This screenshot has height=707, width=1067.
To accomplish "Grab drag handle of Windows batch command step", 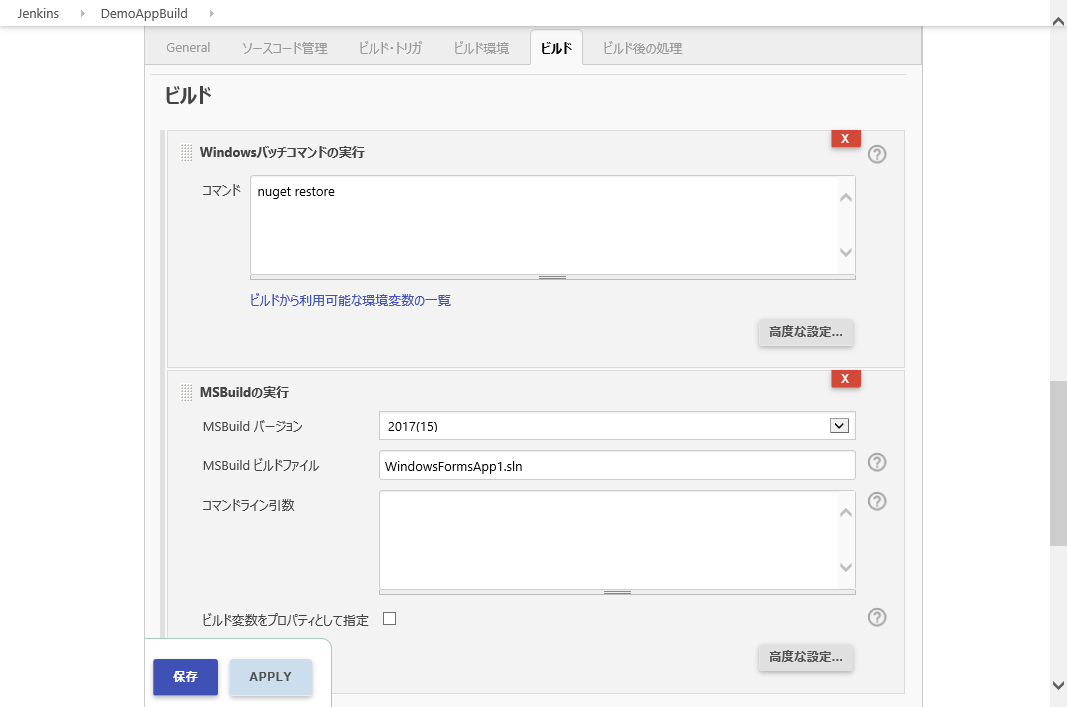I will tap(186, 153).
